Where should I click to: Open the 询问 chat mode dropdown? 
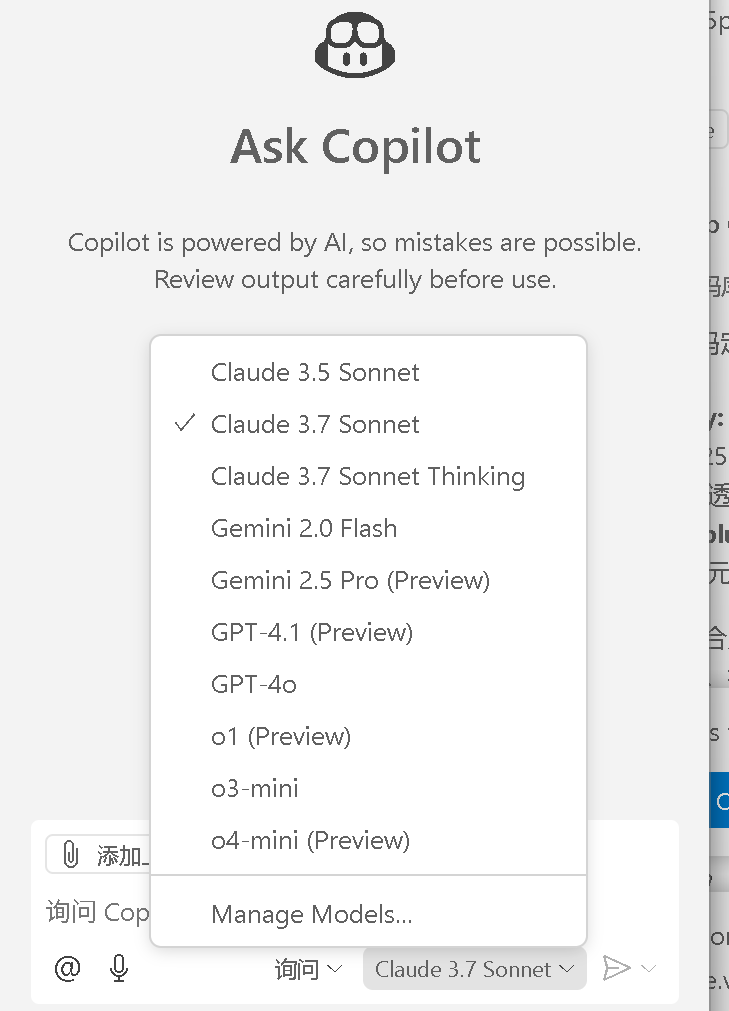pyautogui.click(x=308, y=969)
